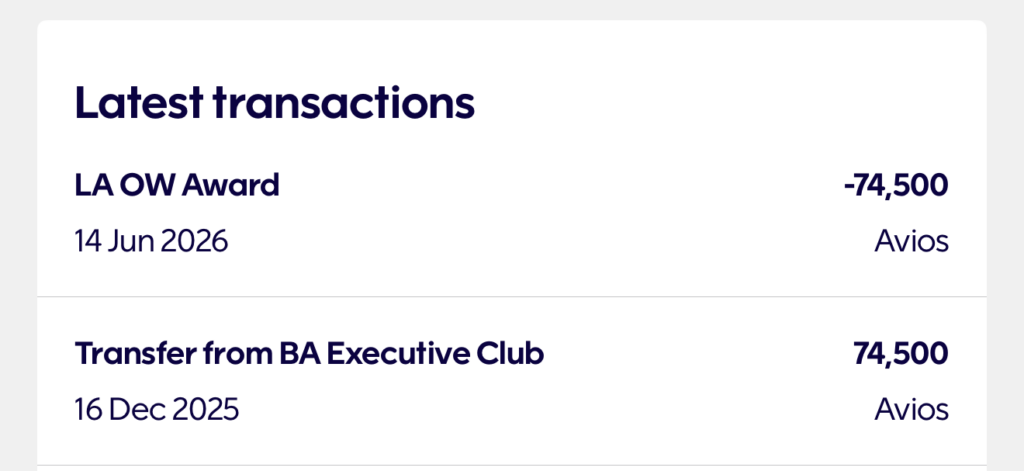Select the positive 74,500 amount

[x=900, y=353]
